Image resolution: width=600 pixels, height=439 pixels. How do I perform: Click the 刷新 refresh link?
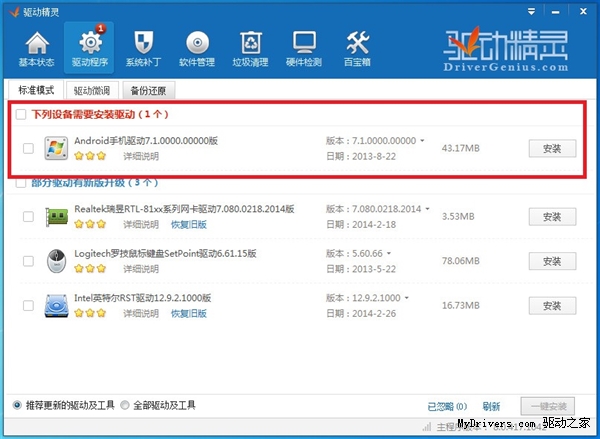tap(491, 406)
